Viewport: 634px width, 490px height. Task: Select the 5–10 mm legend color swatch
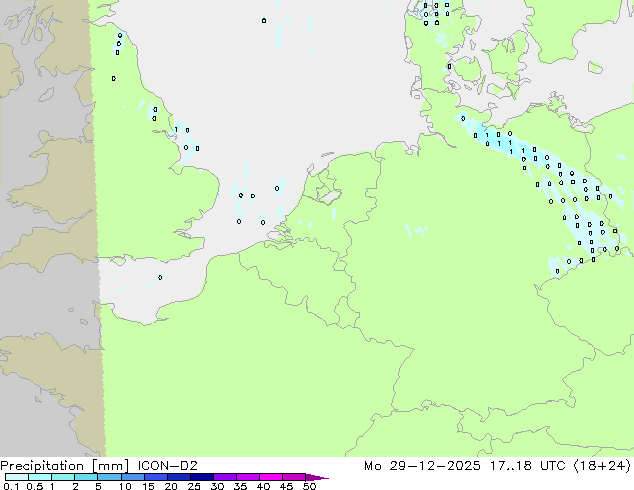pos(109,477)
